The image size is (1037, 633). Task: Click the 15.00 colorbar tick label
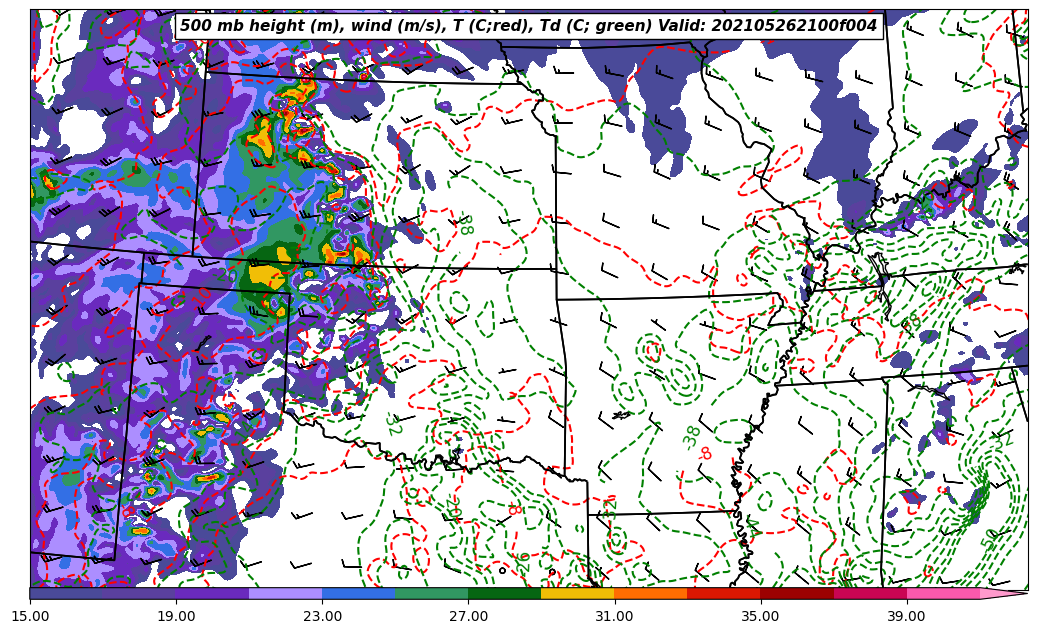click(x=30, y=616)
